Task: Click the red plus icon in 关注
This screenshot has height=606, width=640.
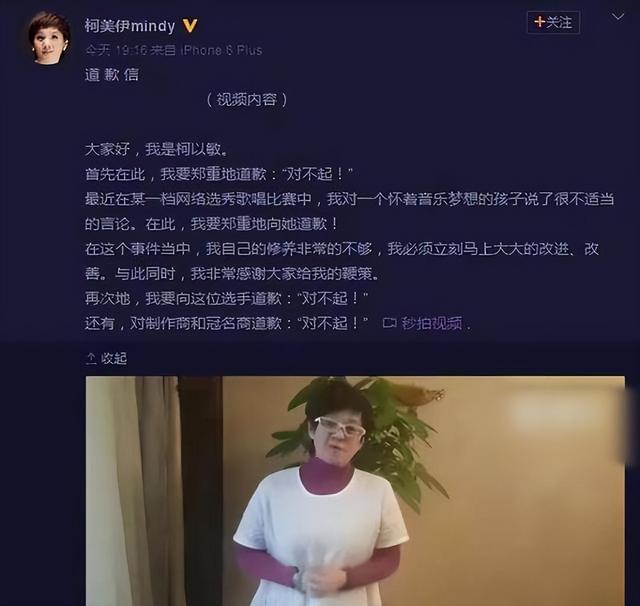Action: point(540,22)
